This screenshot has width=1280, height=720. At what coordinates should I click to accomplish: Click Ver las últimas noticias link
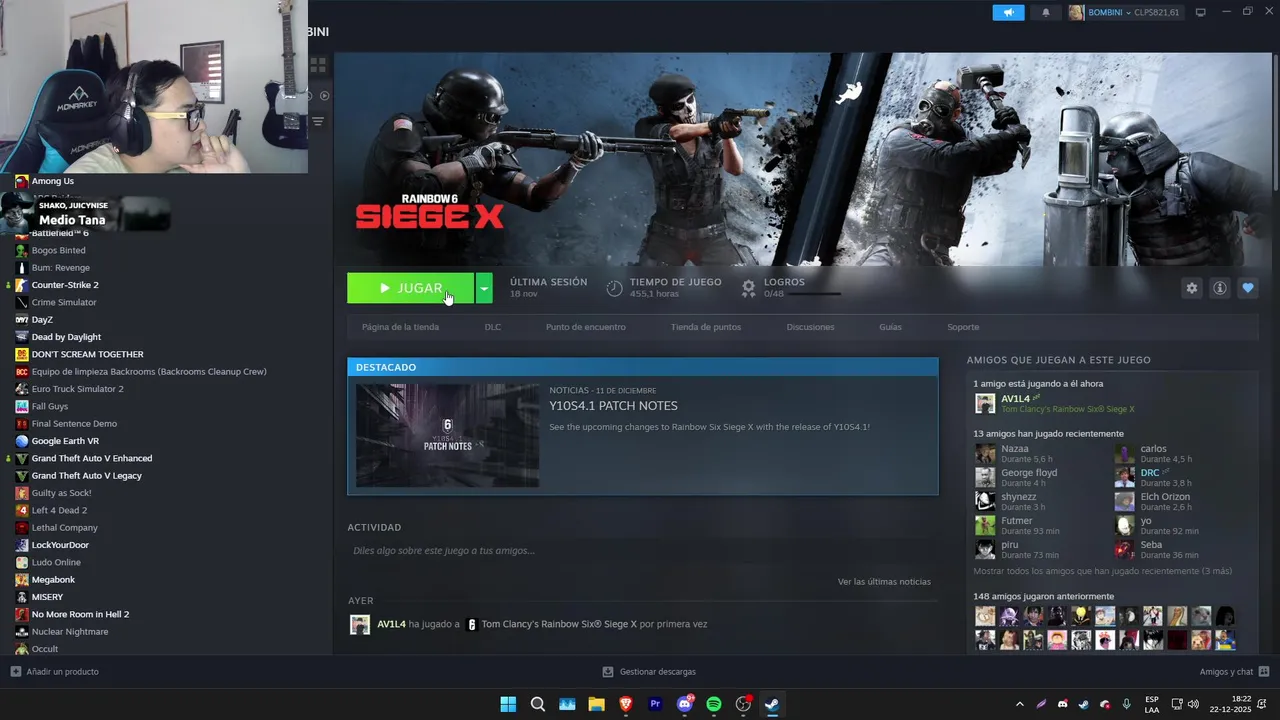point(884,581)
